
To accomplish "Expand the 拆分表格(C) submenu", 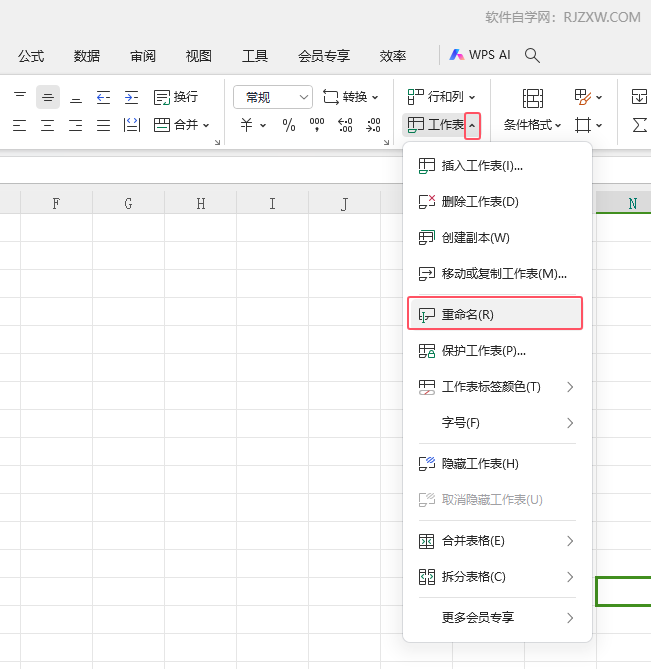I will pos(497,577).
